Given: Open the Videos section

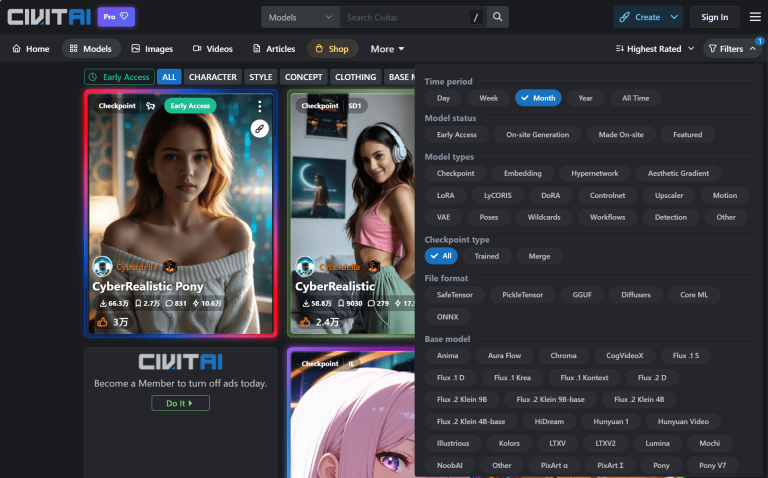Looking at the screenshot, I should point(213,48).
